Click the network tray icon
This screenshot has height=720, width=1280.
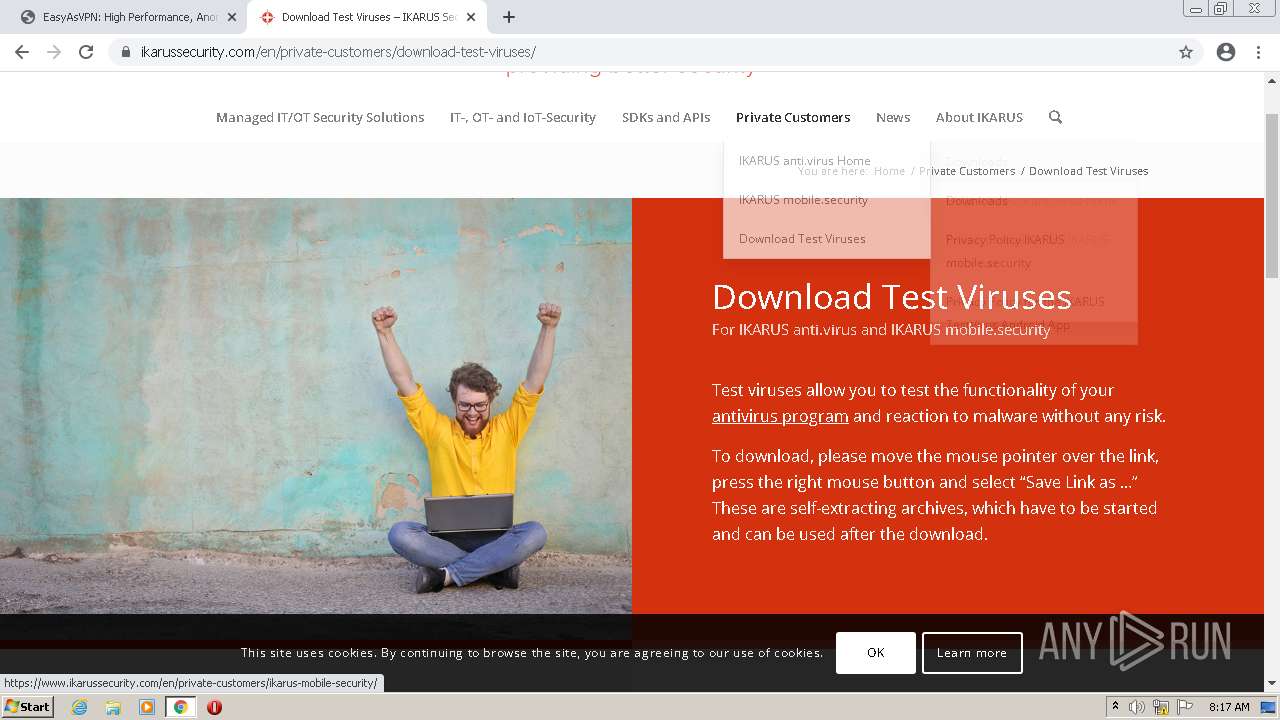1160,707
